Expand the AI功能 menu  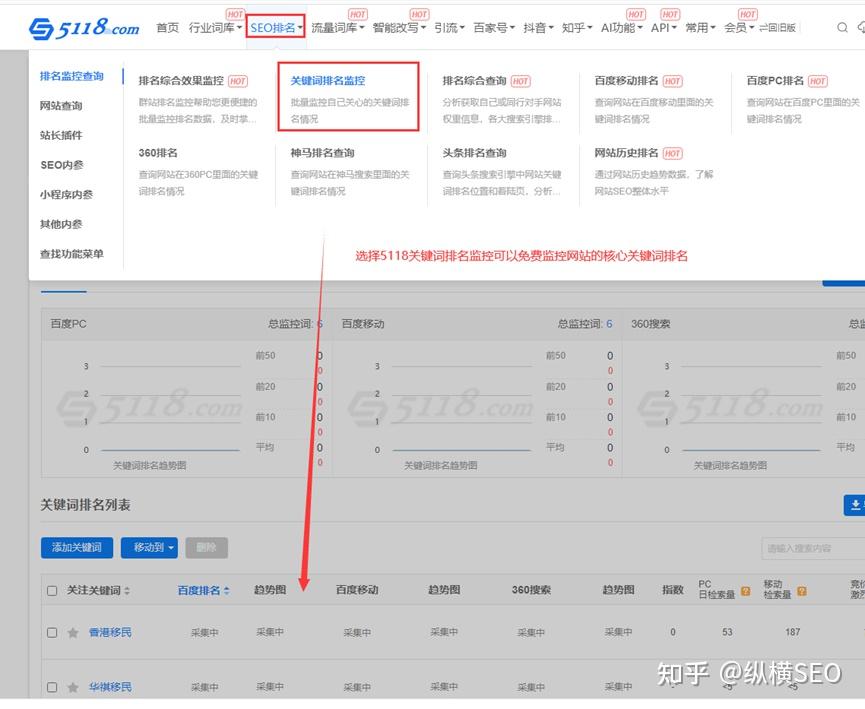tap(622, 28)
